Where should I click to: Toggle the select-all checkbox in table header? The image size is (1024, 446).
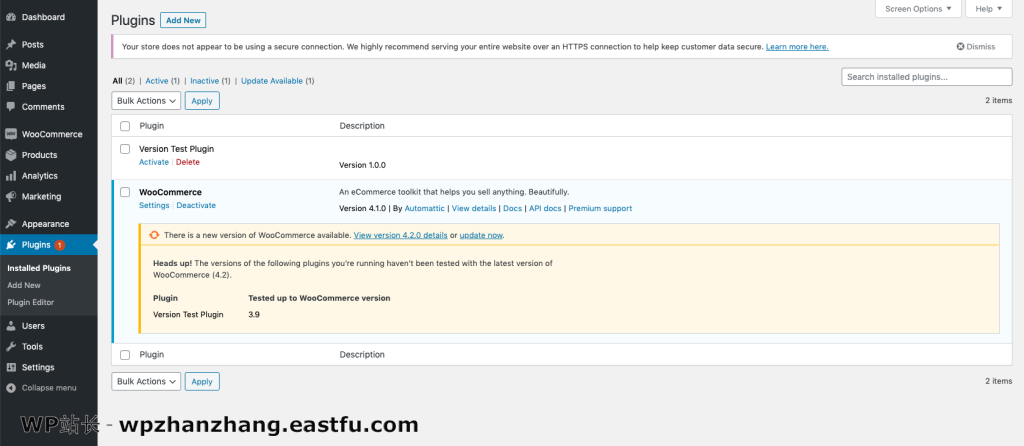(125, 126)
